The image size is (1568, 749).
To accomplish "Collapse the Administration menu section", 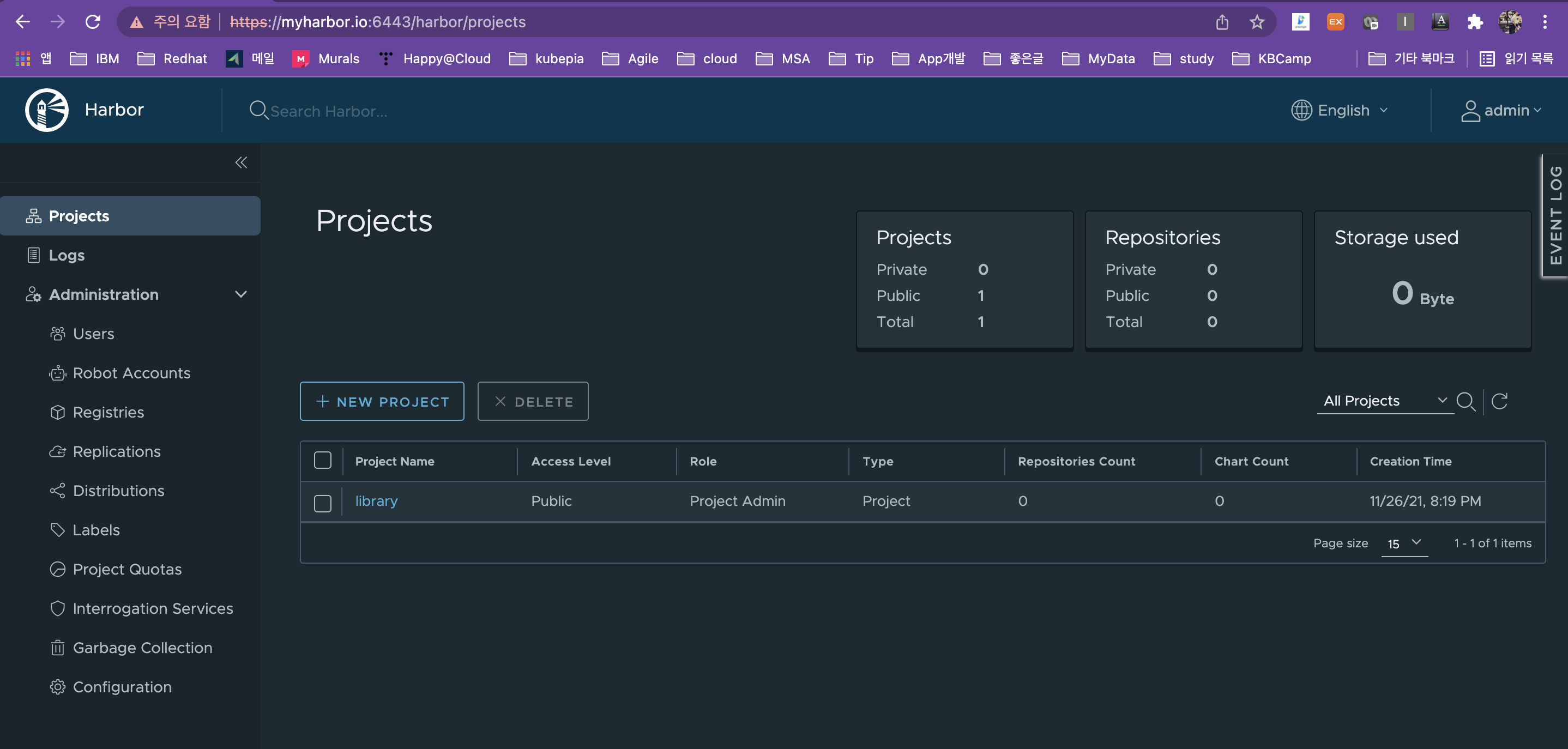I will coord(240,294).
